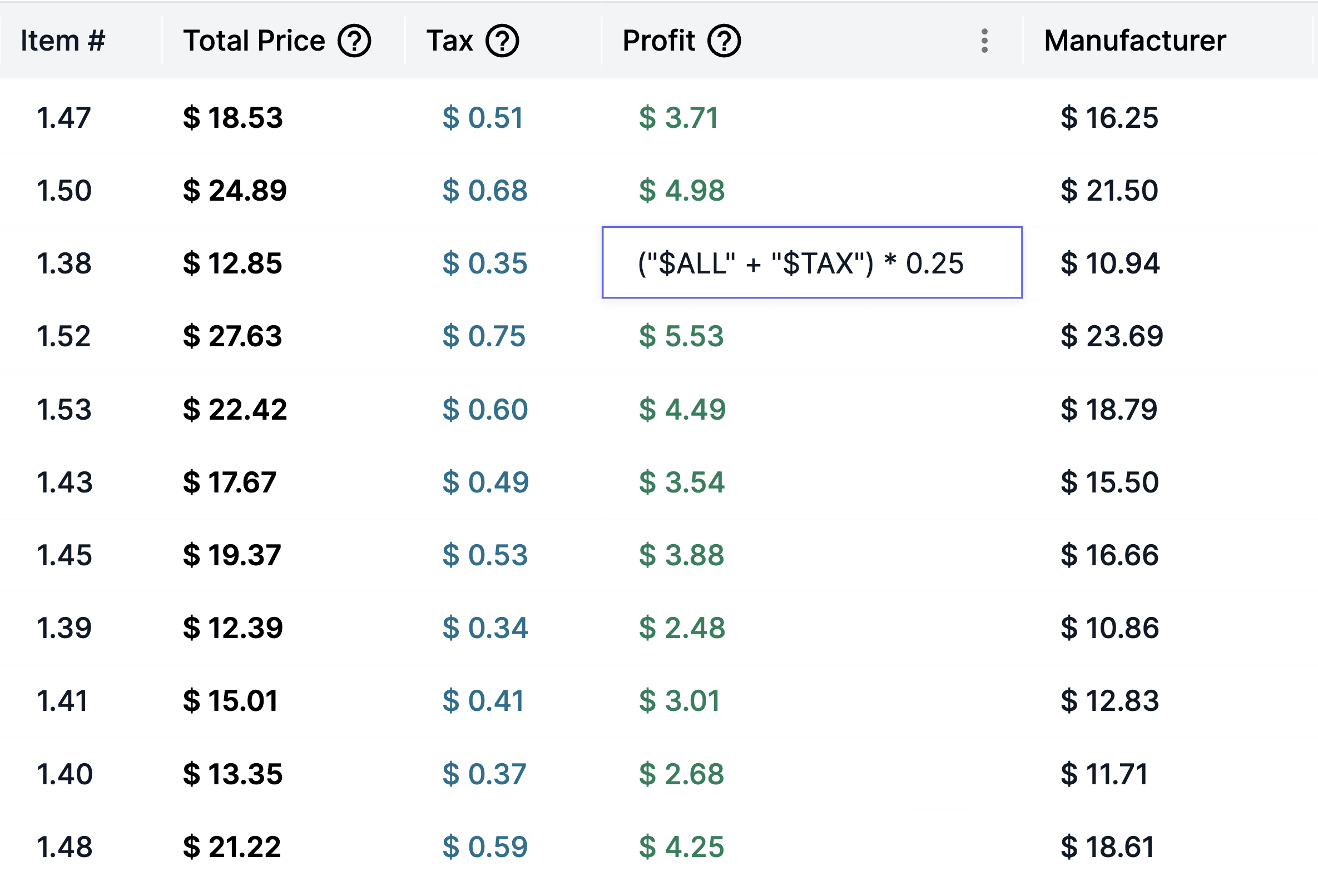Select the $ 11.71 manufacturer cell
Screen dimensions: 1318x896
[x=1104, y=774]
